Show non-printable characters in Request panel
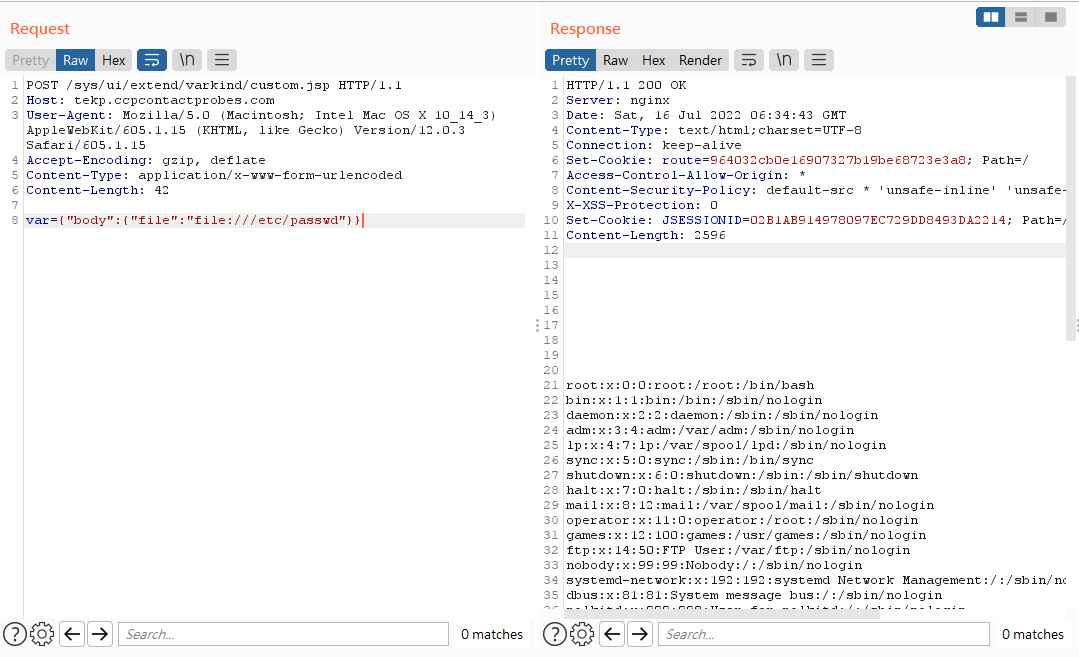This screenshot has width=1079, height=657. (x=187, y=60)
